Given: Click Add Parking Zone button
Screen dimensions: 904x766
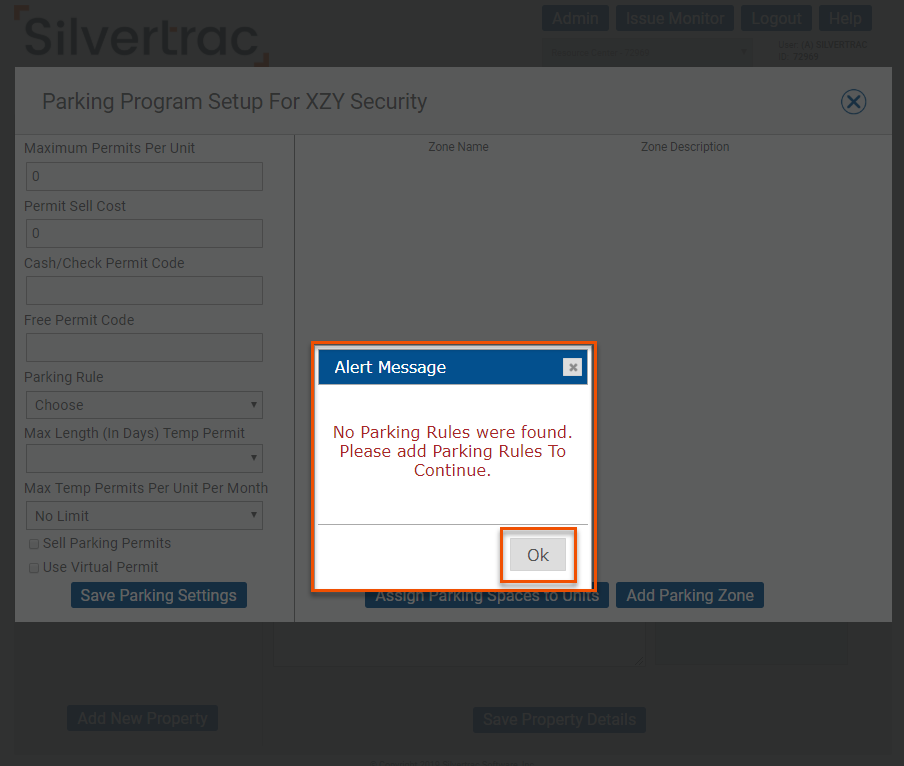Looking at the screenshot, I should [690, 595].
